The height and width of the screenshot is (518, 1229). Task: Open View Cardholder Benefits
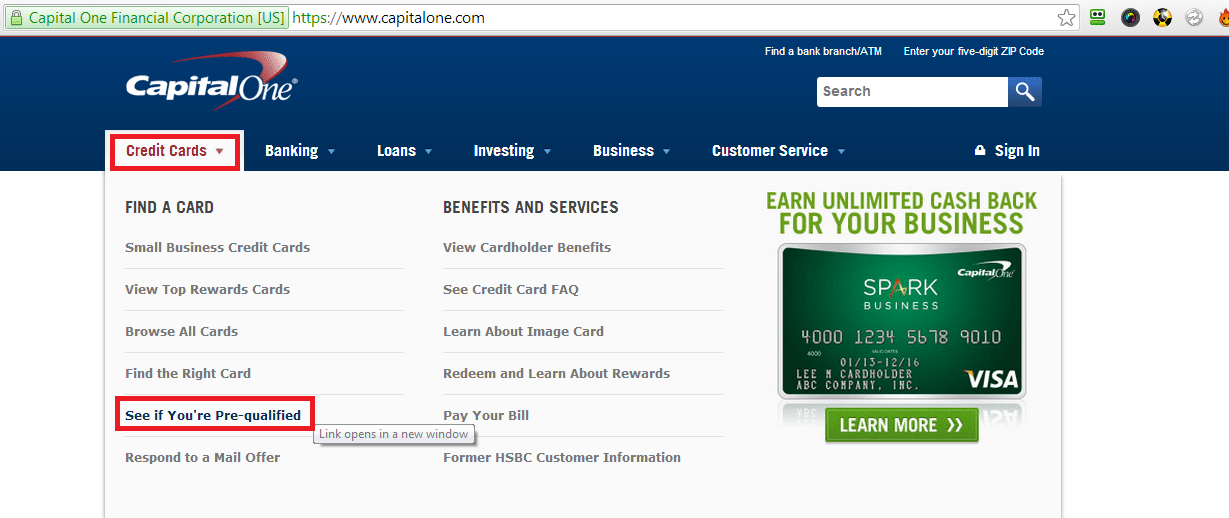[x=527, y=247]
